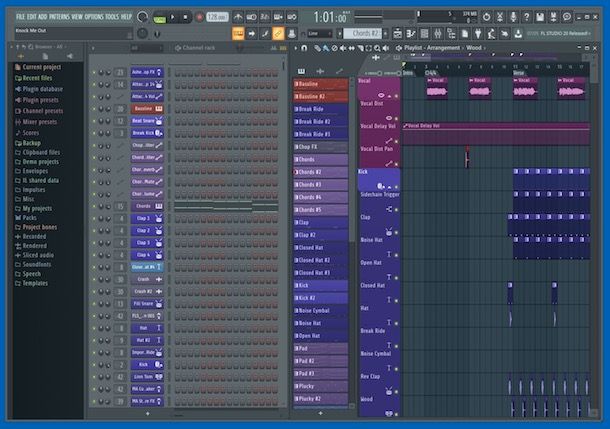Viewport: 610px width, 429px height.
Task: Select the Hat channel button
Action: 147,328
